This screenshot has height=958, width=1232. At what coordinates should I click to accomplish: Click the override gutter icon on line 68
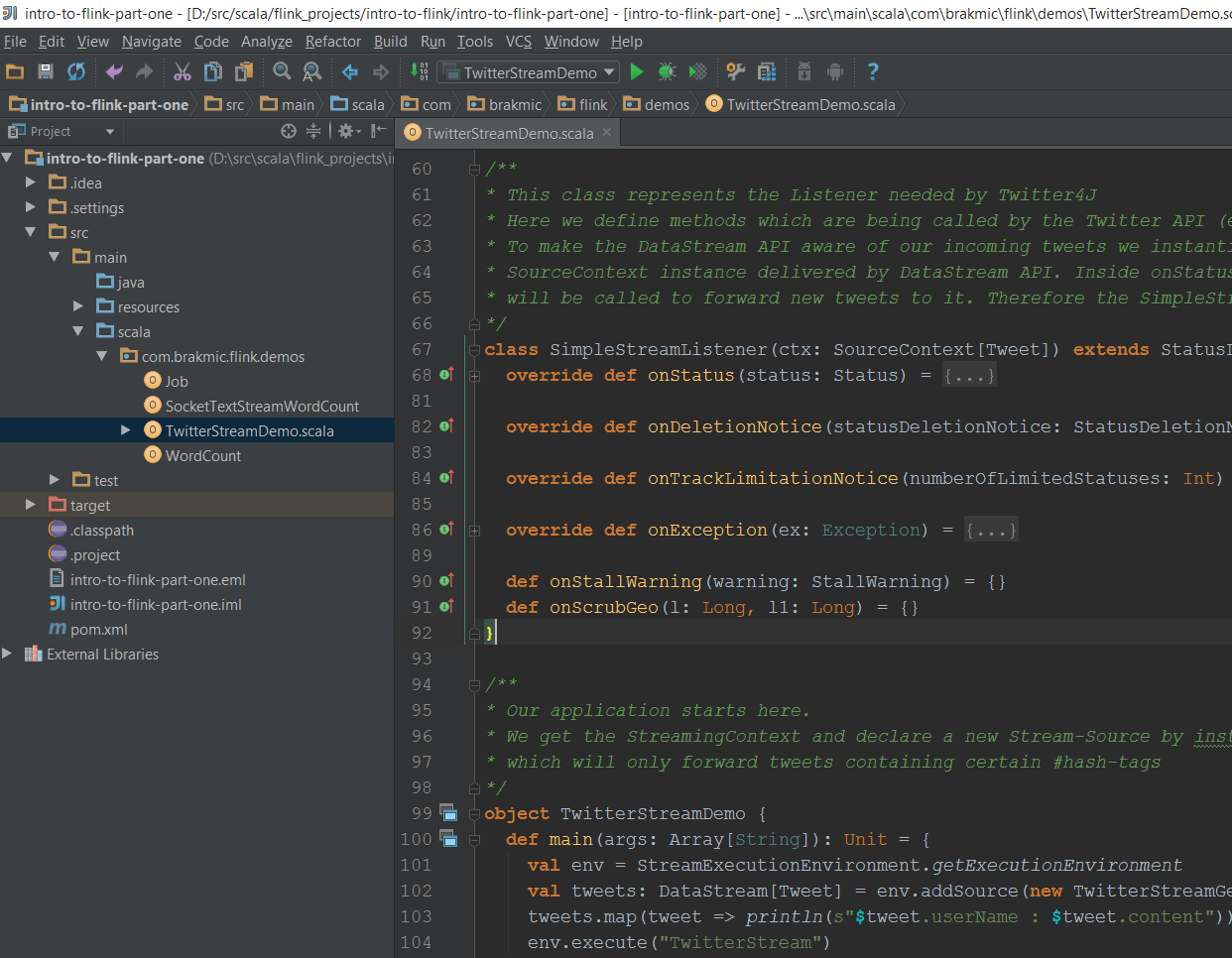point(446,374)
